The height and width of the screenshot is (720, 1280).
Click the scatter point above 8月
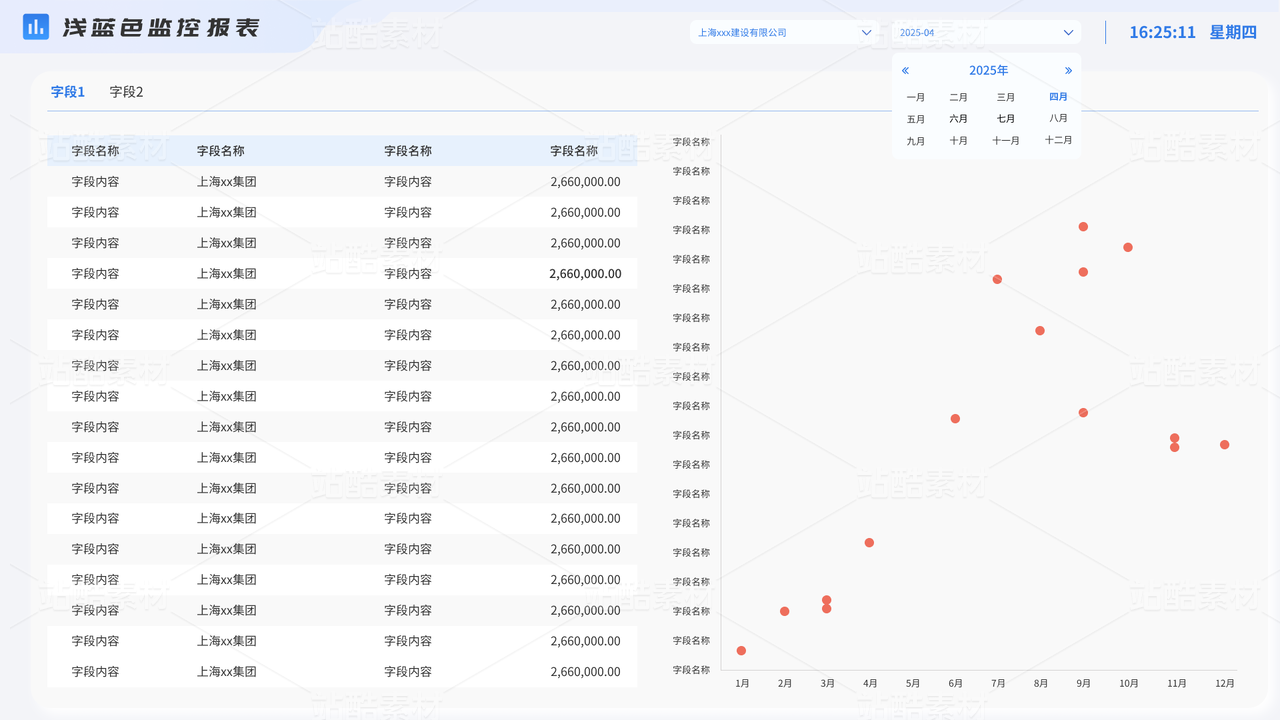tap(1040, 331)
